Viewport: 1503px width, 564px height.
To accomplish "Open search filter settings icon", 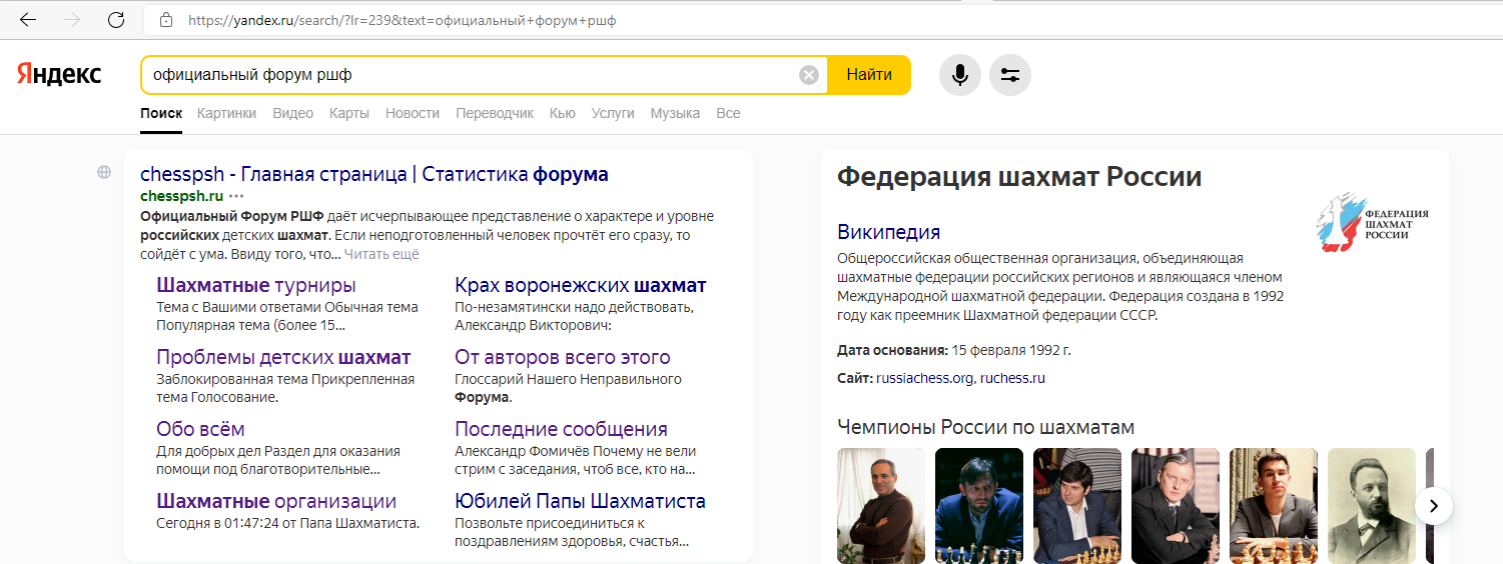I will (x=1010, y=75).
